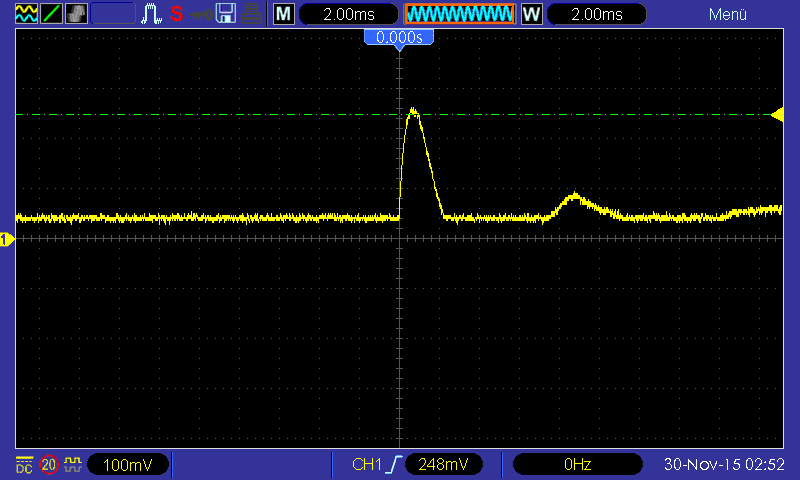Viewport: 800px width, 480px height.
Task: Click the main timebase 2.00ms value
Action: tap(349, 14)
